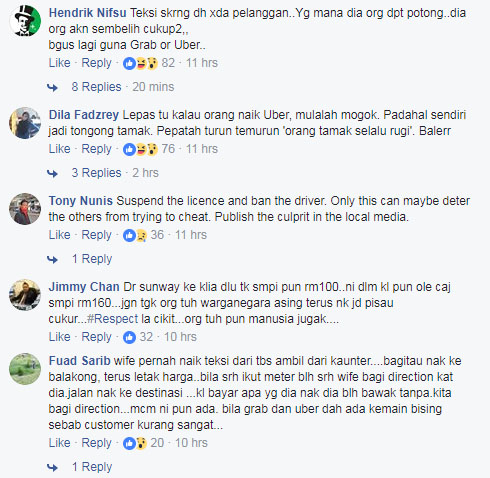Screen dimensions: 490x478
Task: Open Hendrik Nifsu's profile picture
Action: point(25,21)
